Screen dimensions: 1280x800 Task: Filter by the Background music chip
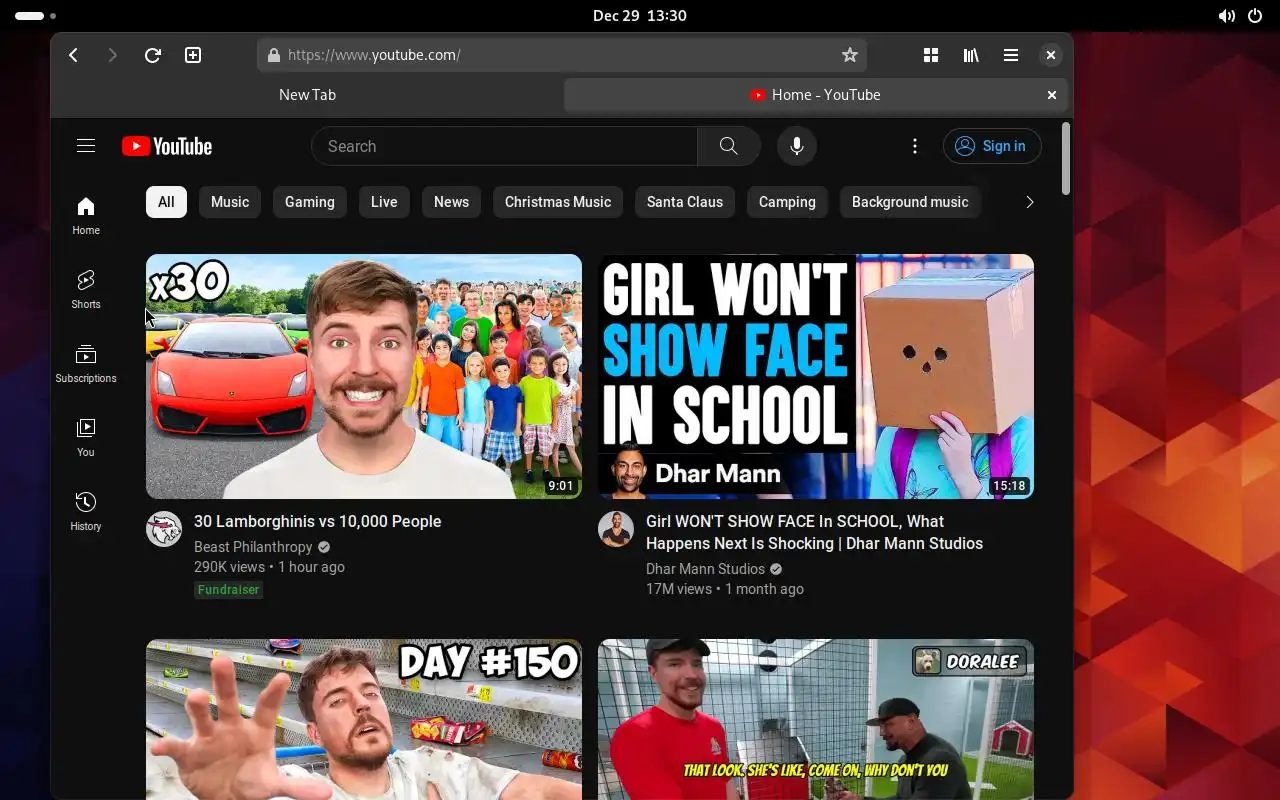910,202
